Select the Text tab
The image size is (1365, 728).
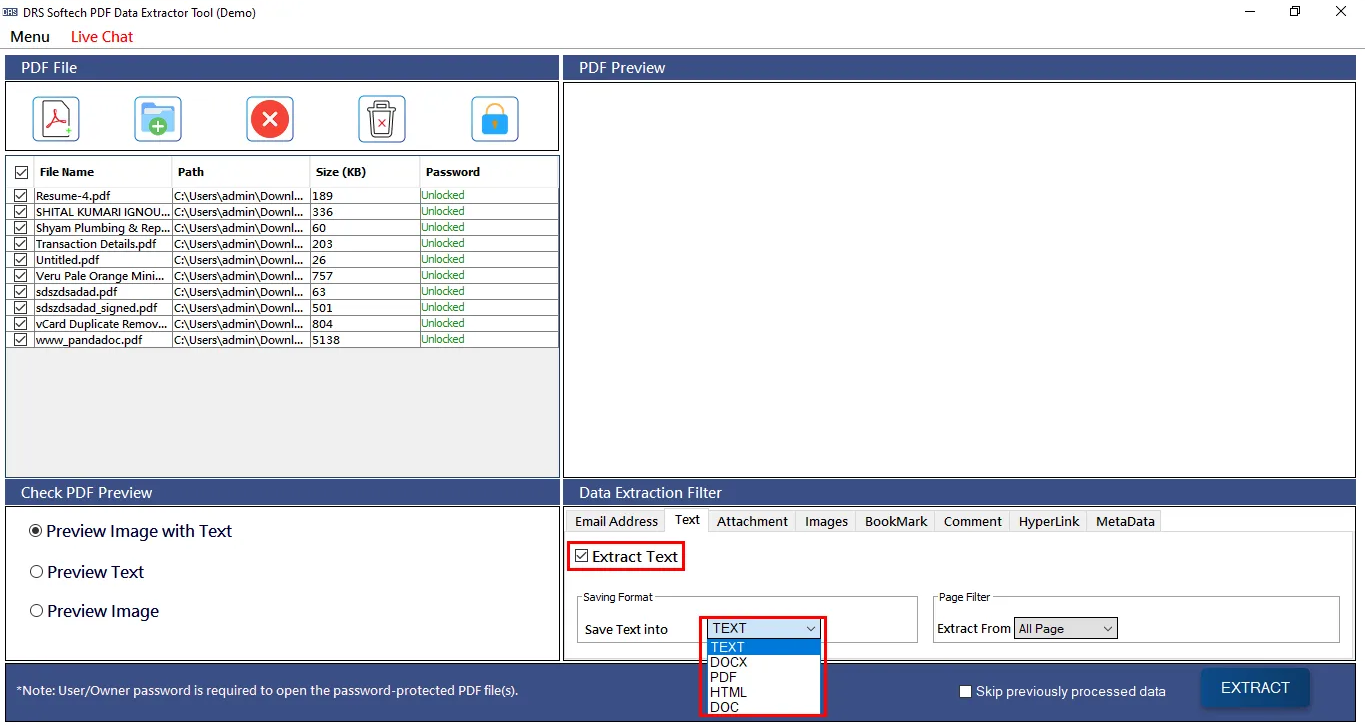tap(687, 520)
